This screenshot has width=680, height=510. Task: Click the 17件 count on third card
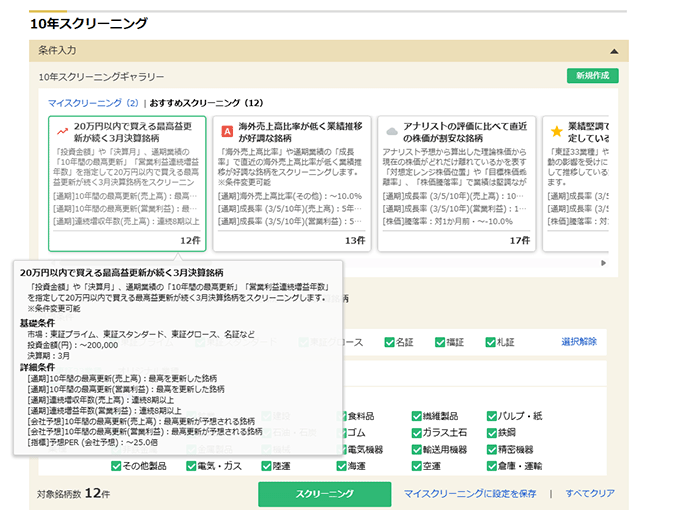520,240
